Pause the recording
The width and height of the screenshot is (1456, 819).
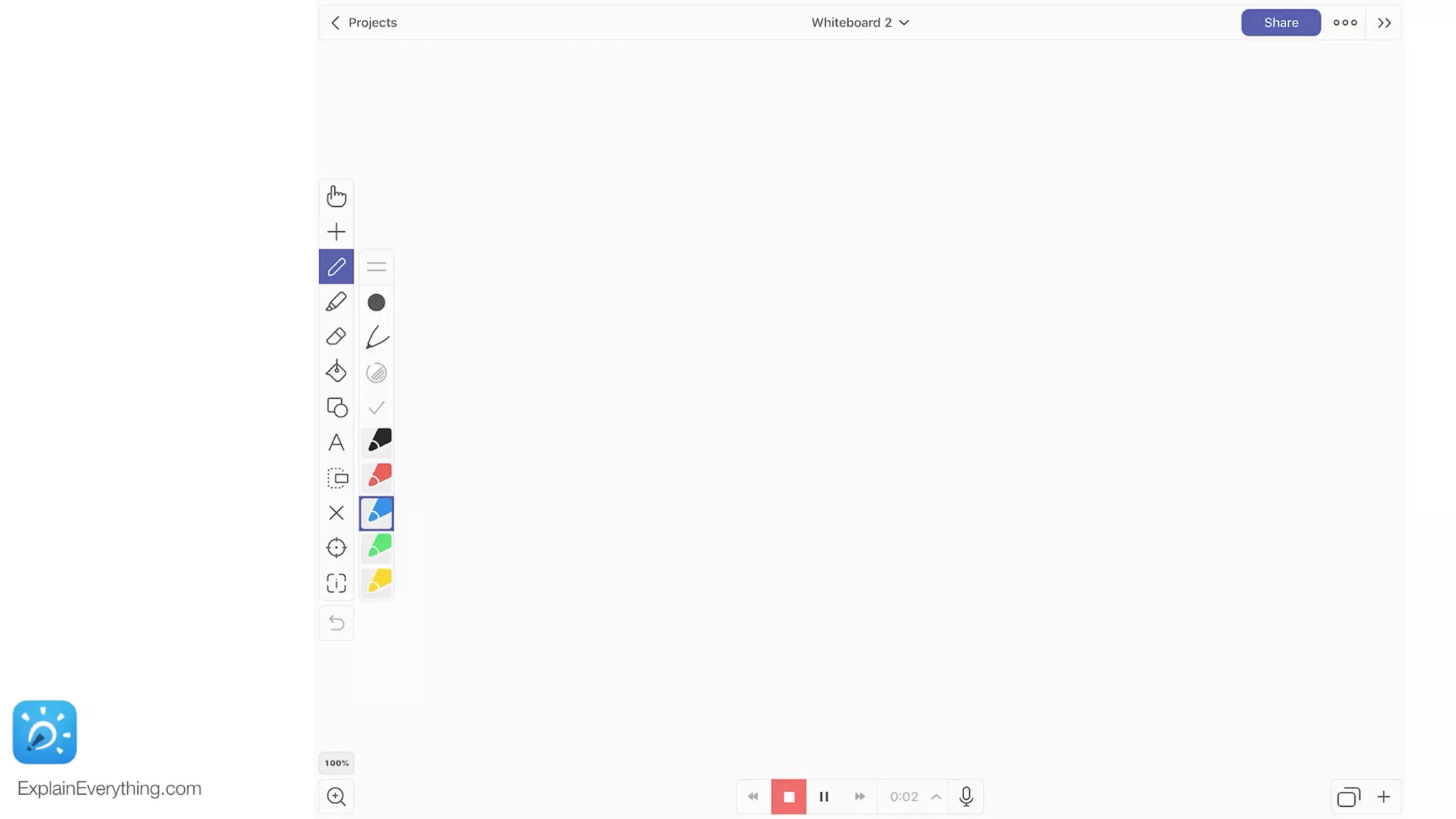coord(824,796)
